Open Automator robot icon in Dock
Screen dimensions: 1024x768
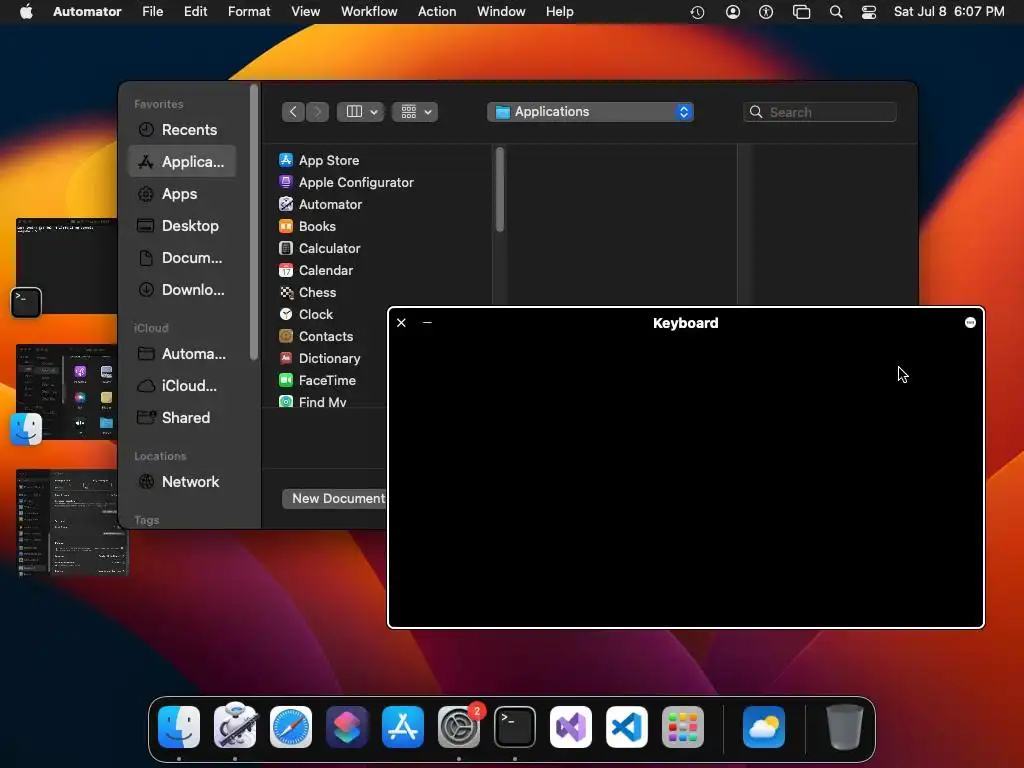[235, 726]
